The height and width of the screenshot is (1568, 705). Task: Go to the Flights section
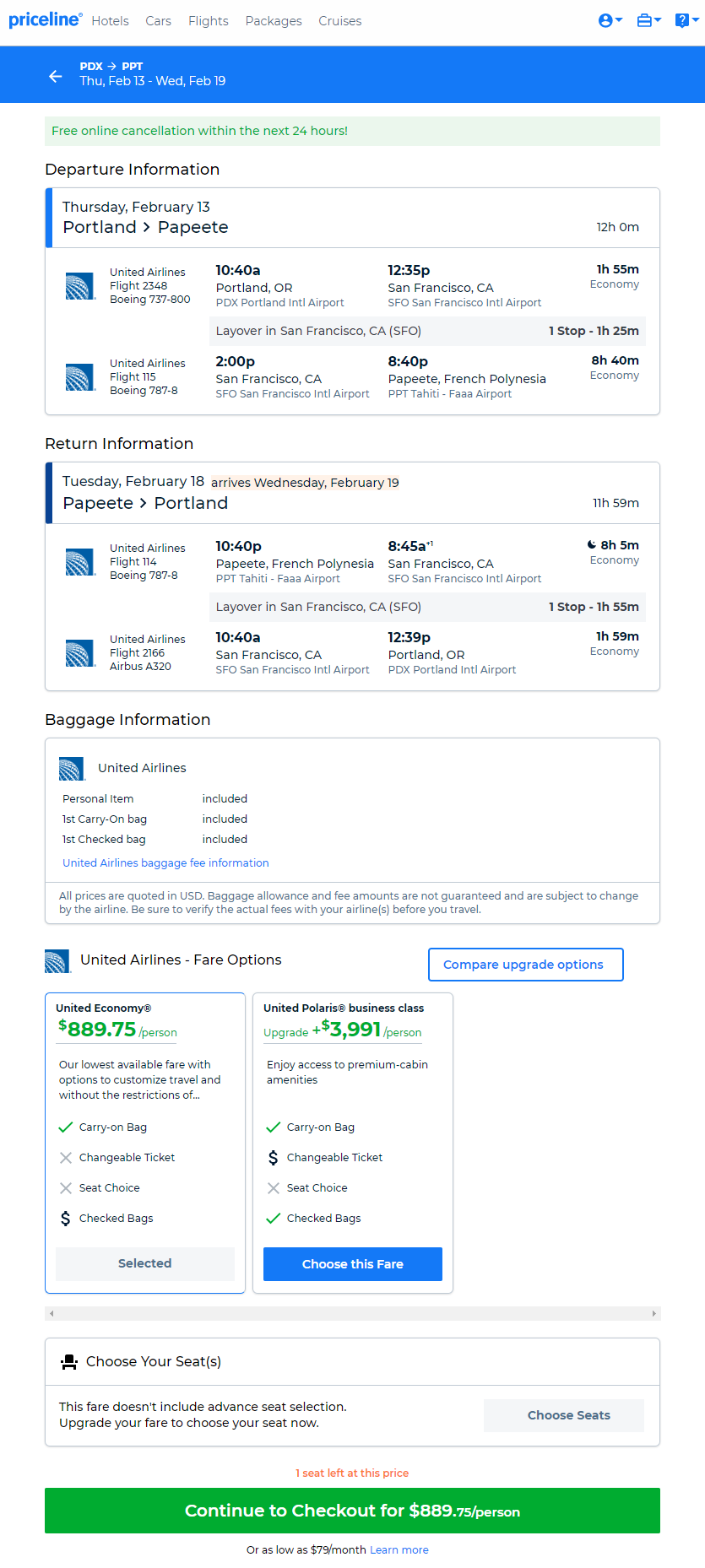click(x=209, y=21)
